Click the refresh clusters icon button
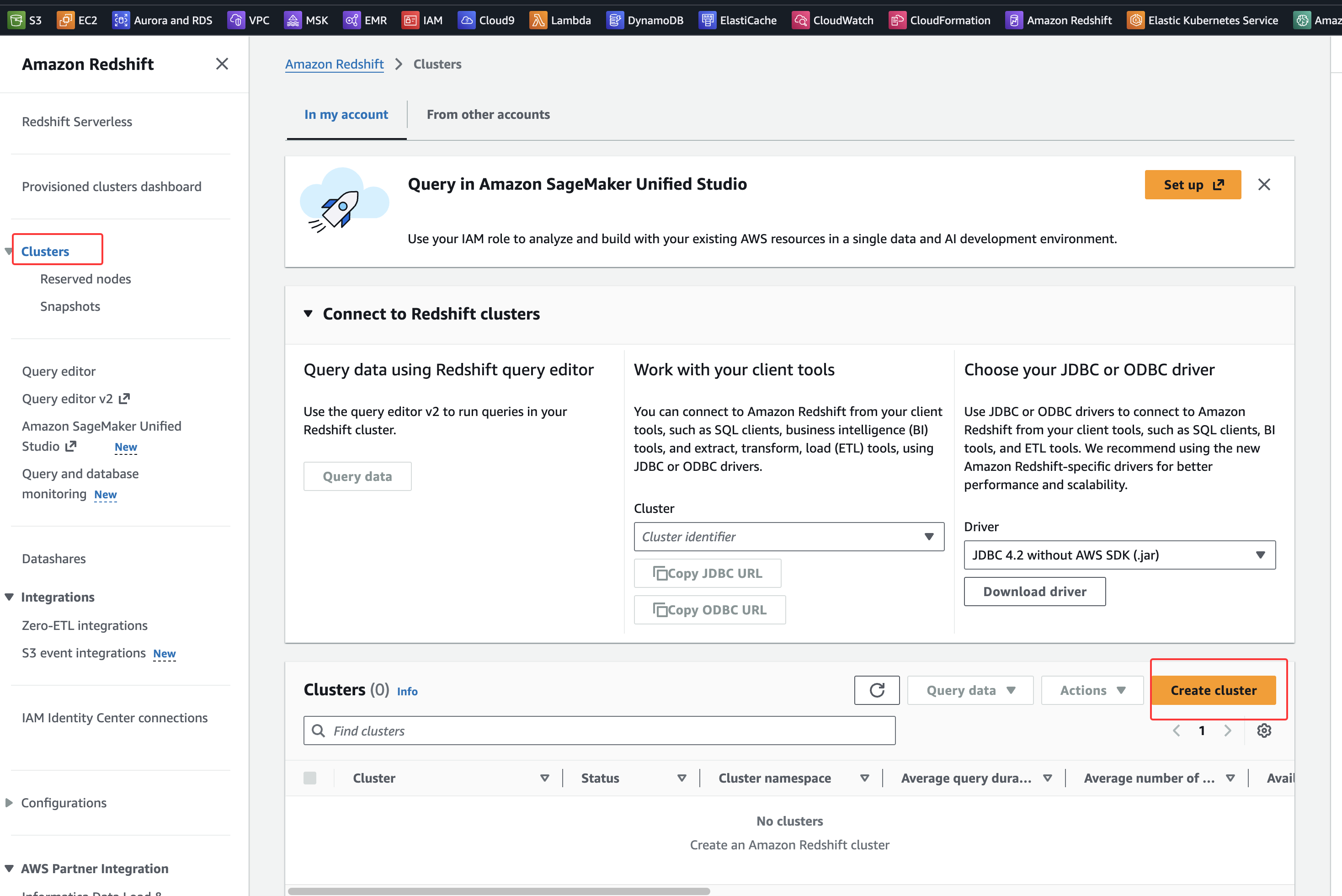Viewport: 1342px width, 896px height. [876, 690]
